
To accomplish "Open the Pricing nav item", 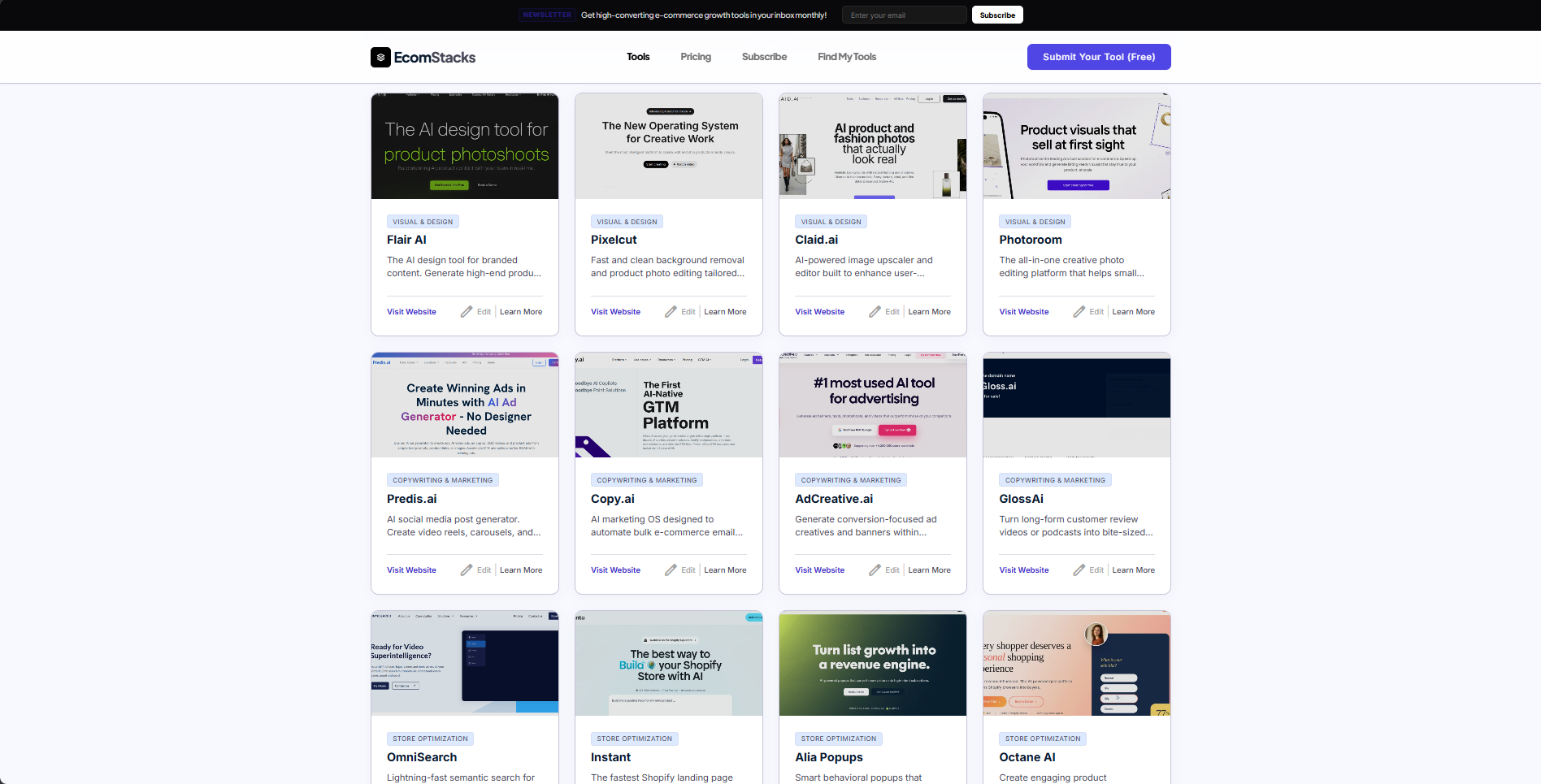I will 696,57.
